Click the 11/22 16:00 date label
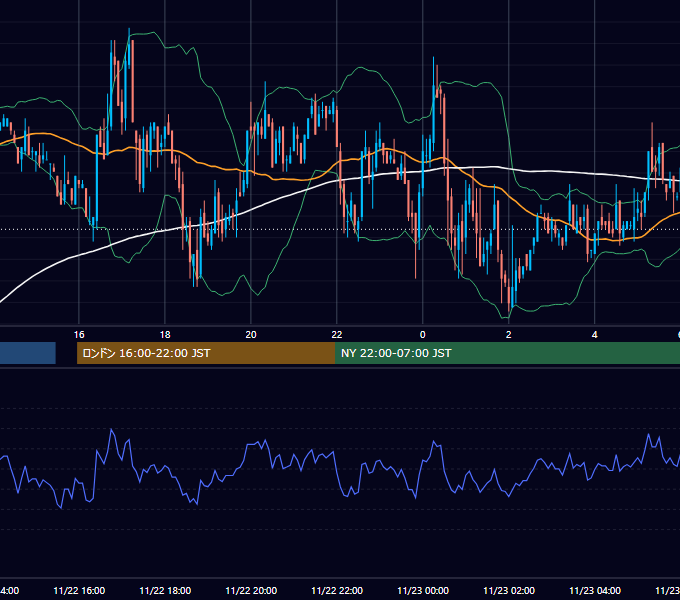The image size is (680, 600). pyautogui.click(x=79, y=591)
